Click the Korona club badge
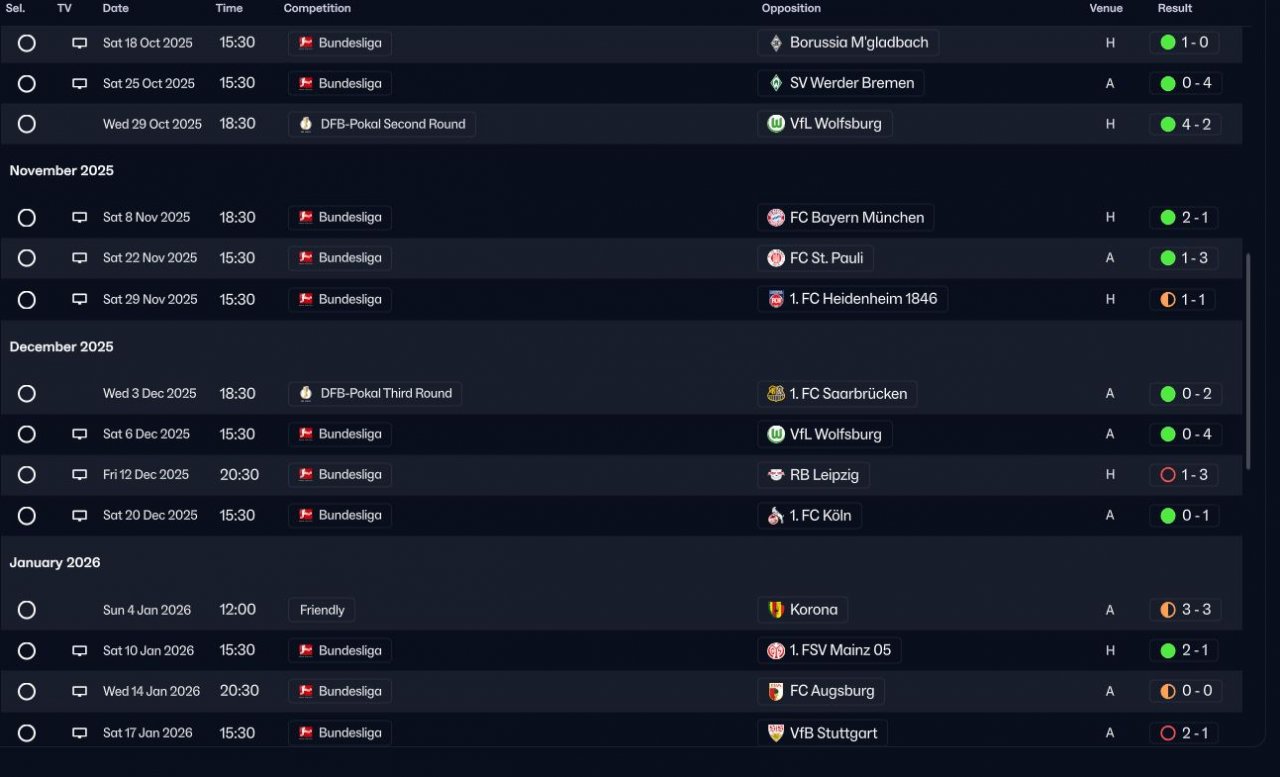1280x777 pixels. (775, 610)
